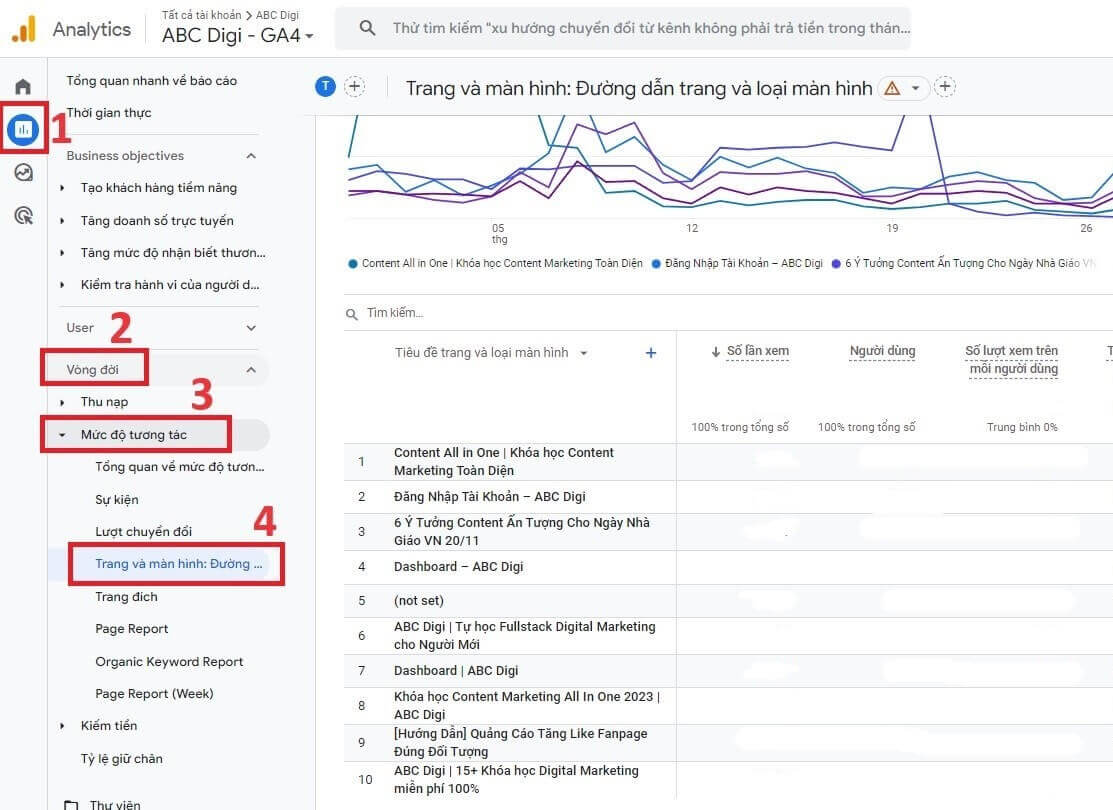The height and width of the screenshot is (810, 1113).
Task: Open Thời gian thực report
Action: tap(109, 112)
